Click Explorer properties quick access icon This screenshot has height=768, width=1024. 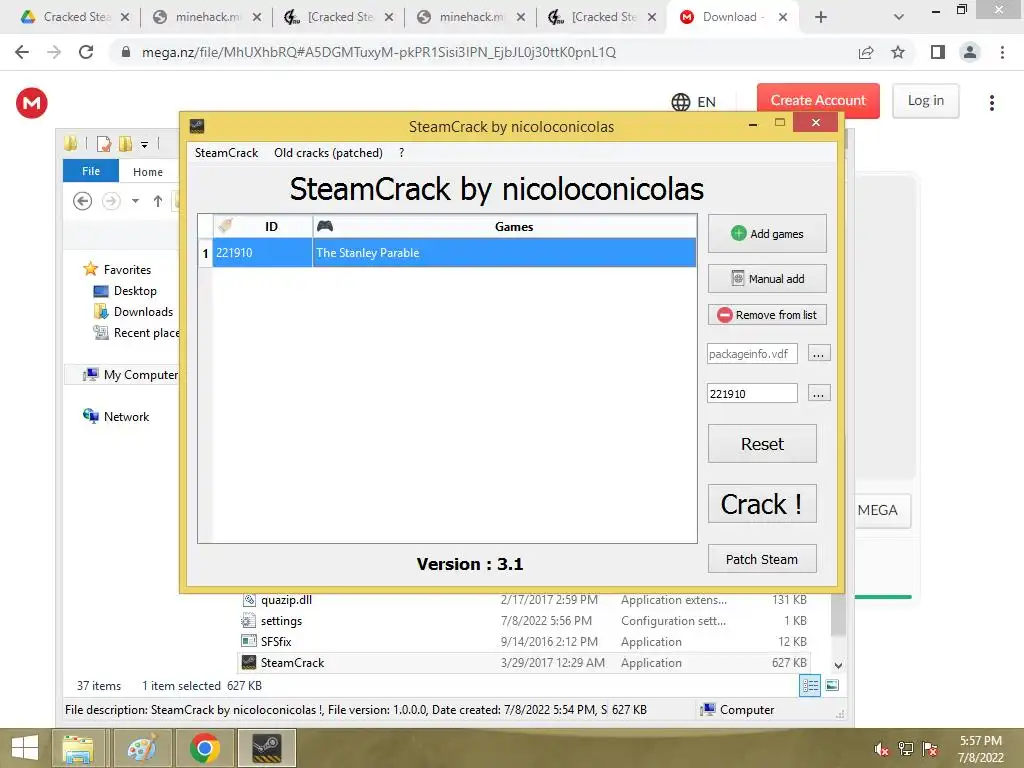[x=104, y=144]
